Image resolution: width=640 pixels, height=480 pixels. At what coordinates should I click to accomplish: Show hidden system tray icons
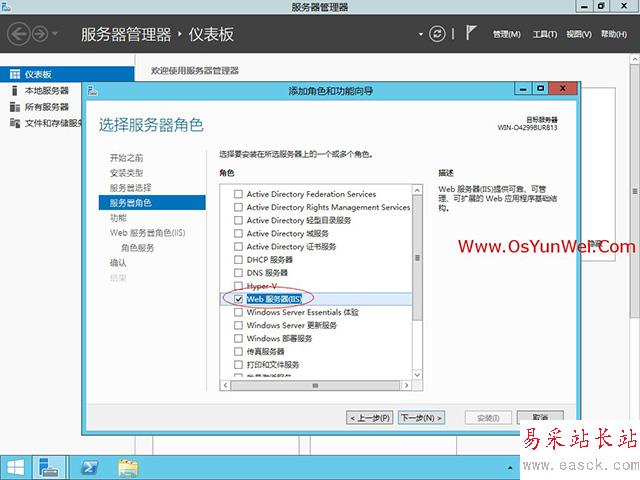tap(510, 468)
